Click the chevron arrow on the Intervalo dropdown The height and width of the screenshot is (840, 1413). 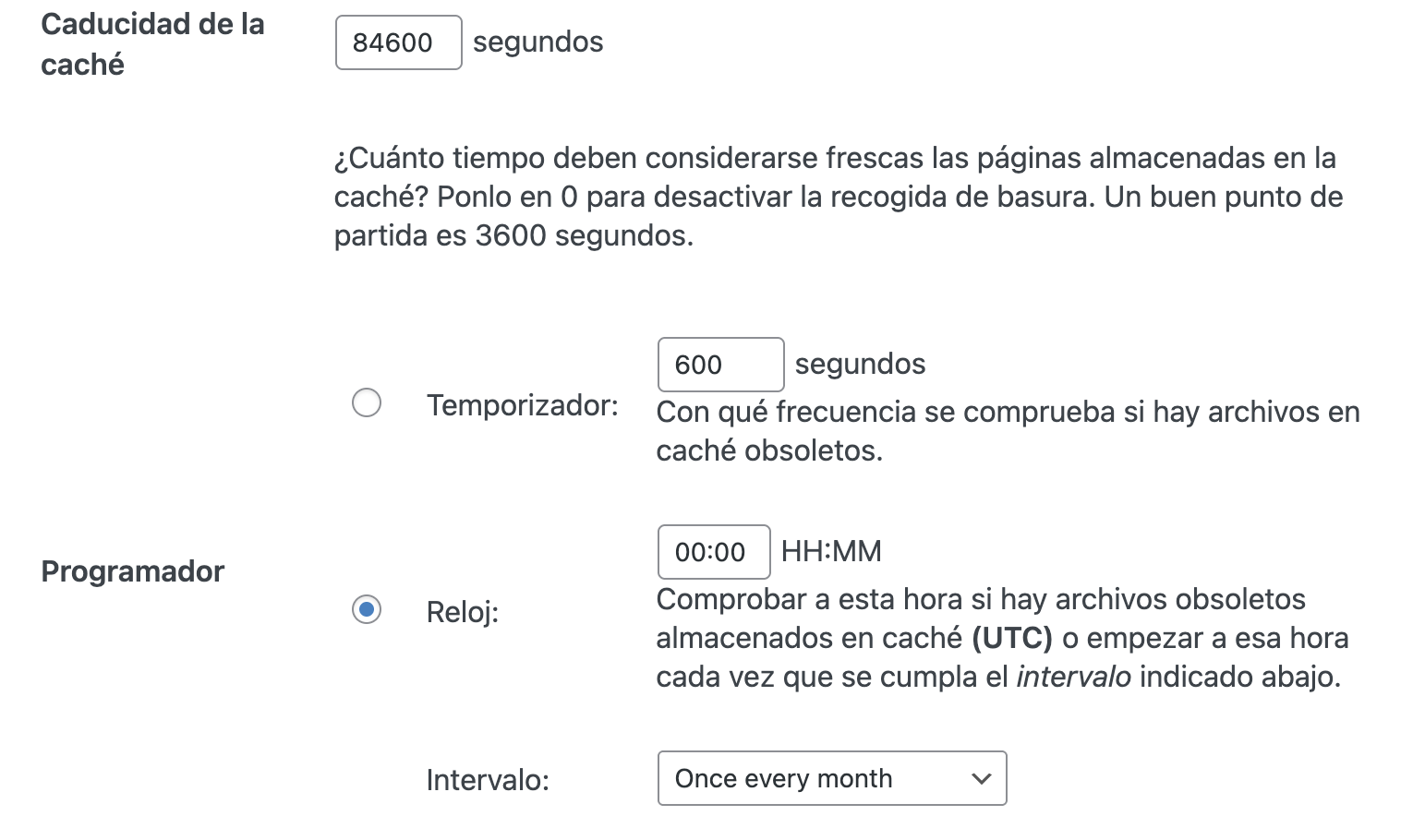pyautogui.click(x=981, y=778)
